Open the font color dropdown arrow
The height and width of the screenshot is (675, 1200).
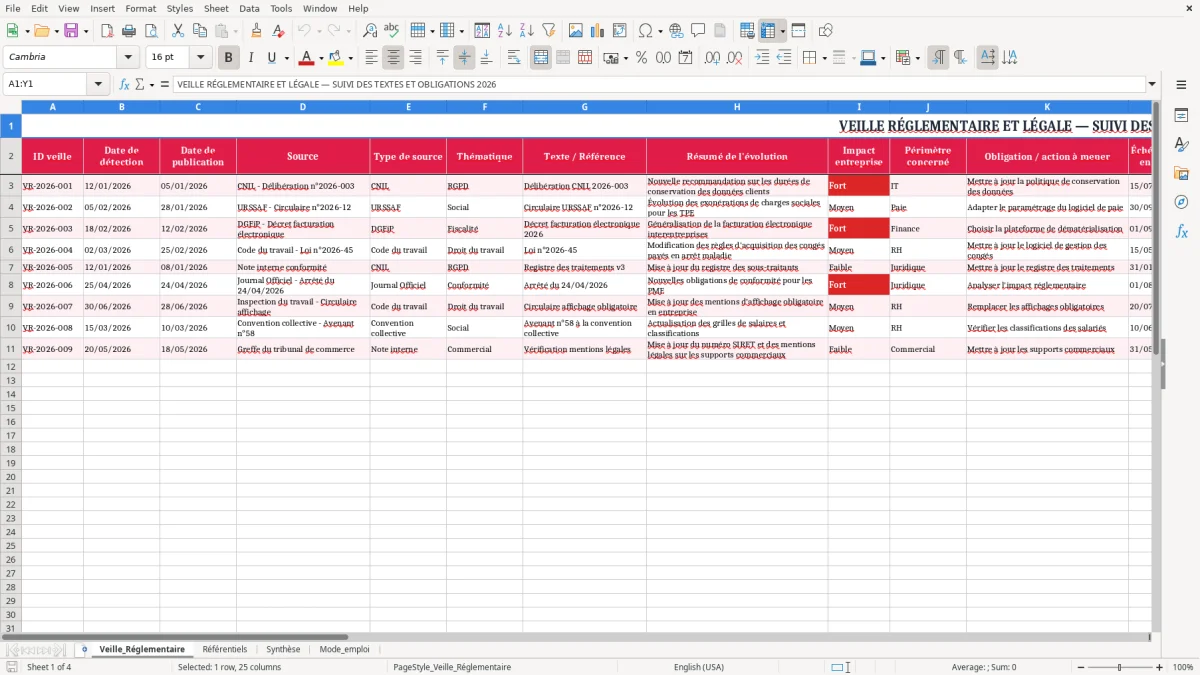tap(321, 58)
